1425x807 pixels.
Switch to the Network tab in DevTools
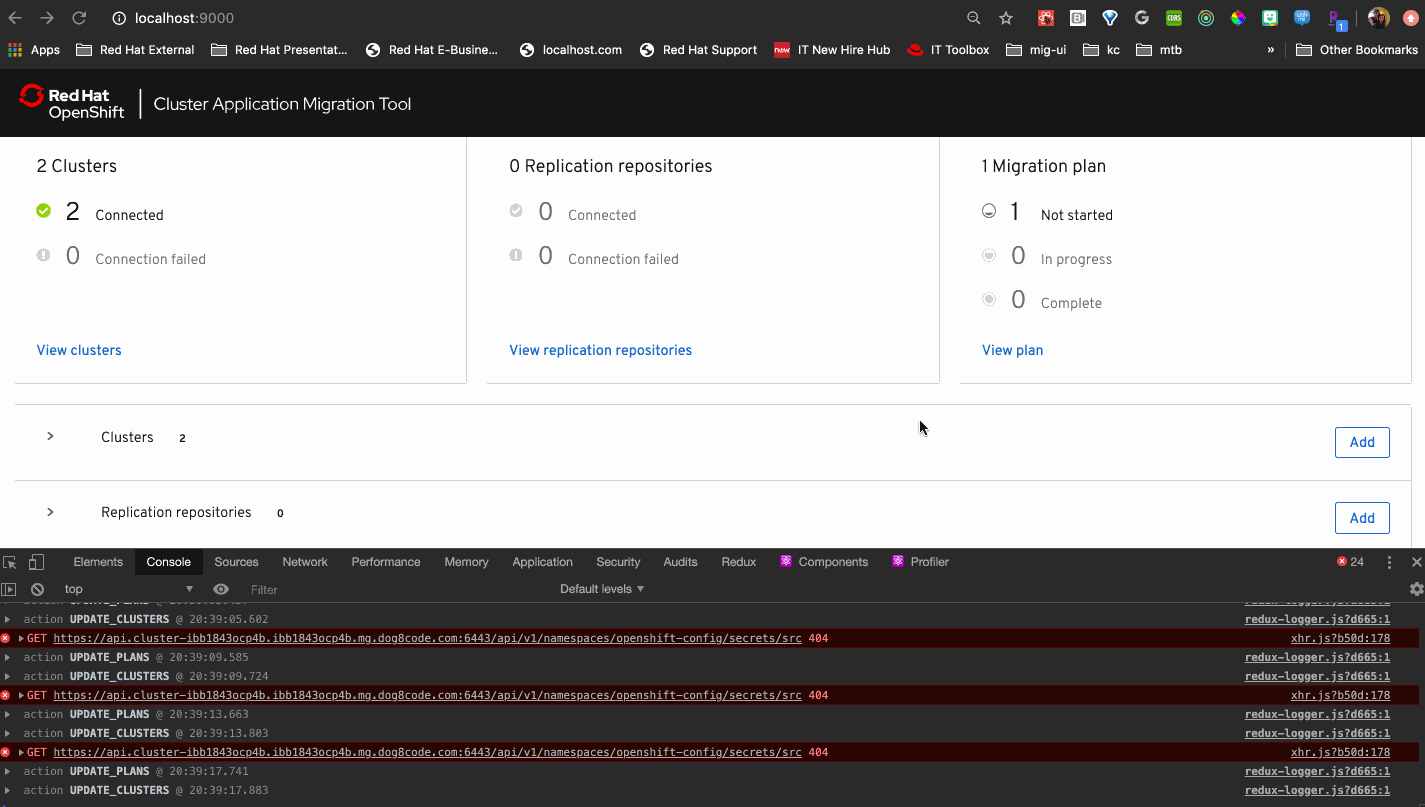coord(305,561)
